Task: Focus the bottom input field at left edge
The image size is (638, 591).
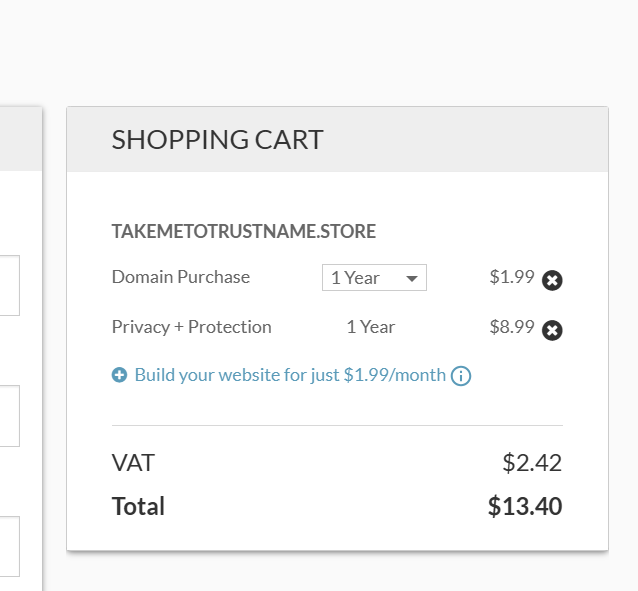Action: 9,546
